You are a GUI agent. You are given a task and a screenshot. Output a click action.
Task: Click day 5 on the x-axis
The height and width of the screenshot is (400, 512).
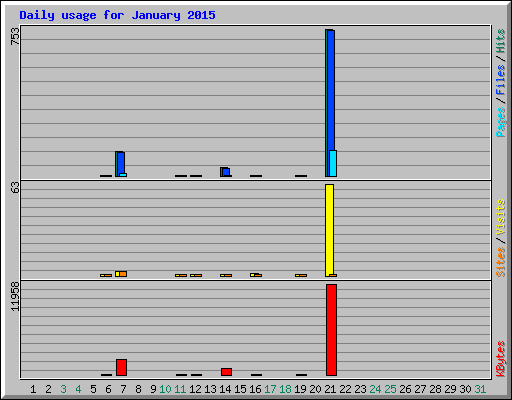pos(93,389)
